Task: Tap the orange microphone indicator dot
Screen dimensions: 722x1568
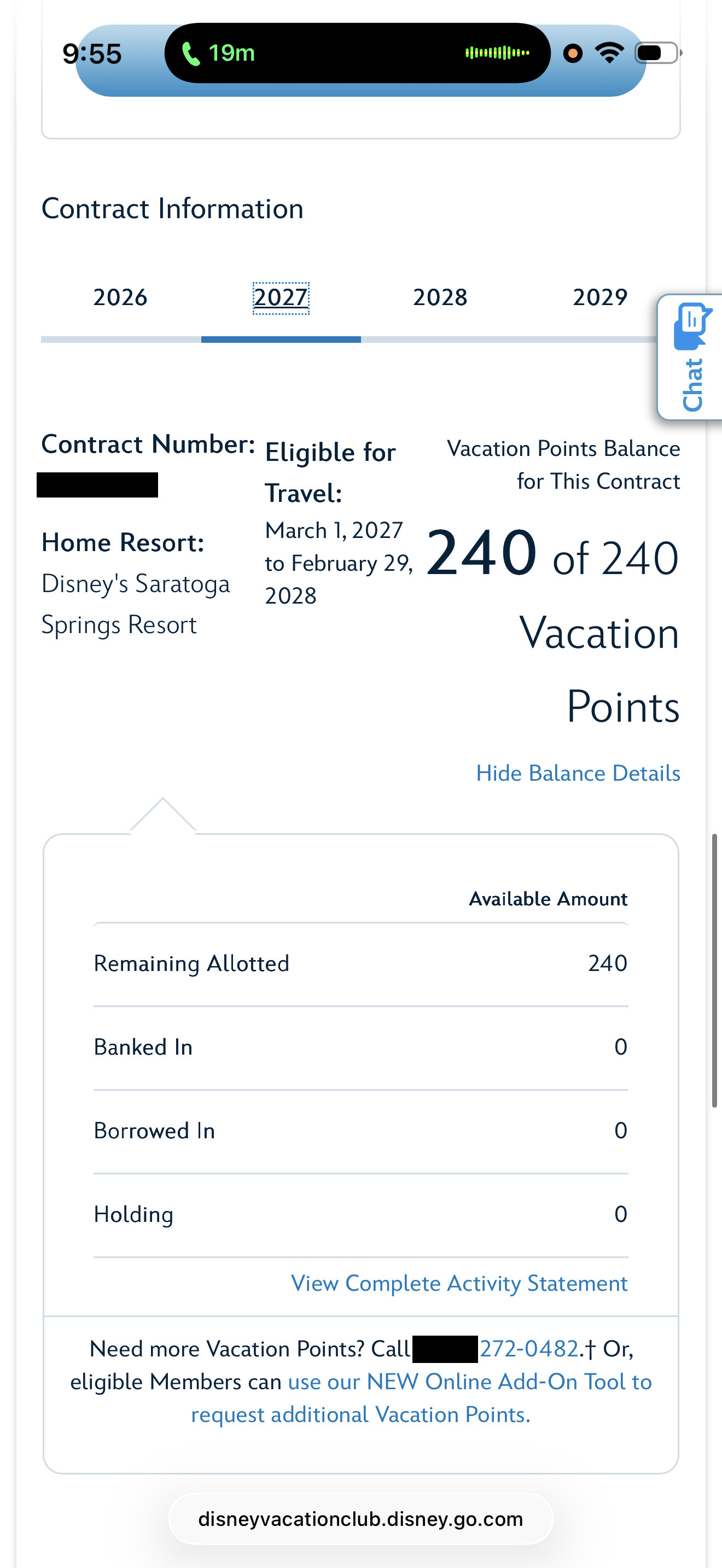Action: point(572,54)
